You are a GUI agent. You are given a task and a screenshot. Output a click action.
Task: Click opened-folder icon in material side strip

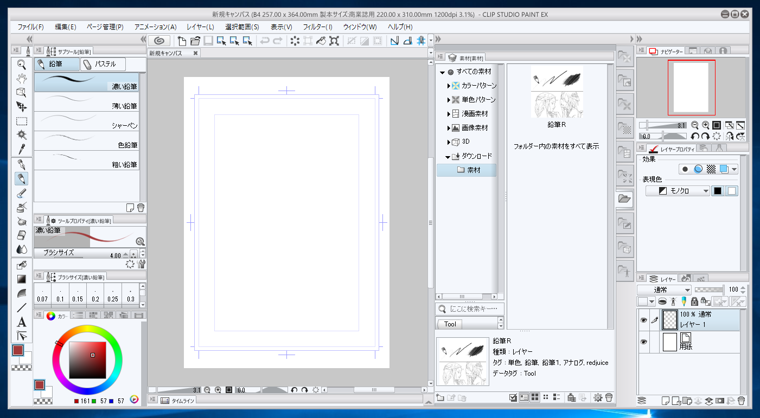(x=624, y=199)
